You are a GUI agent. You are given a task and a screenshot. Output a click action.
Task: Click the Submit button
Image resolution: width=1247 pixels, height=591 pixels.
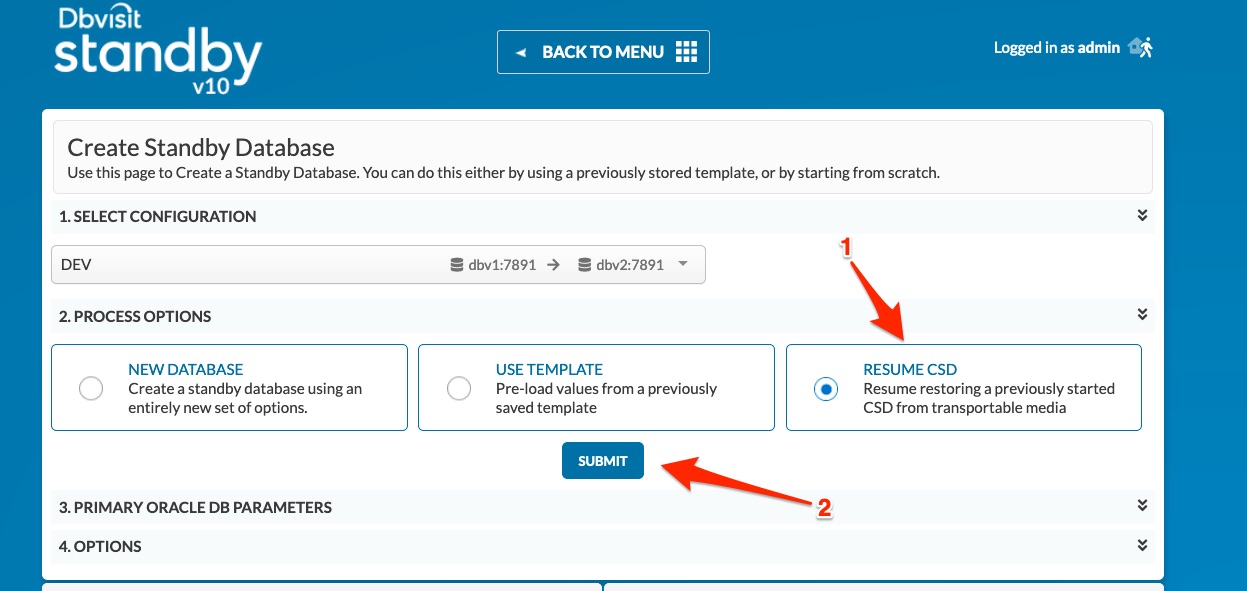pos(603,461)
